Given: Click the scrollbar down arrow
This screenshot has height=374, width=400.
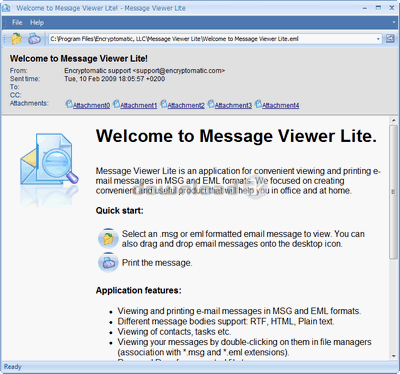Looking at the screenshot, I should click(x=393, y=356).
